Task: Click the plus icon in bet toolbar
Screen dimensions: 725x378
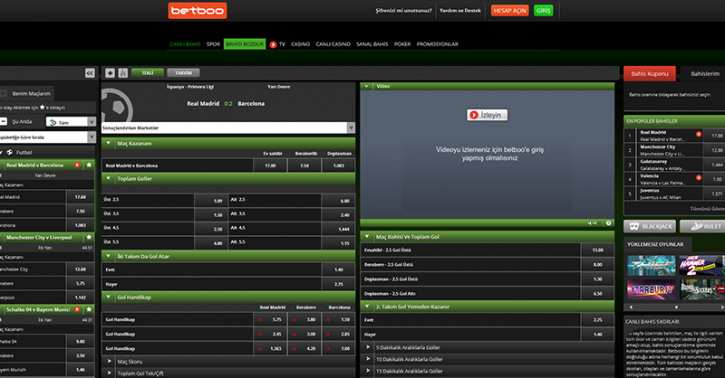Action: [110, 73]
